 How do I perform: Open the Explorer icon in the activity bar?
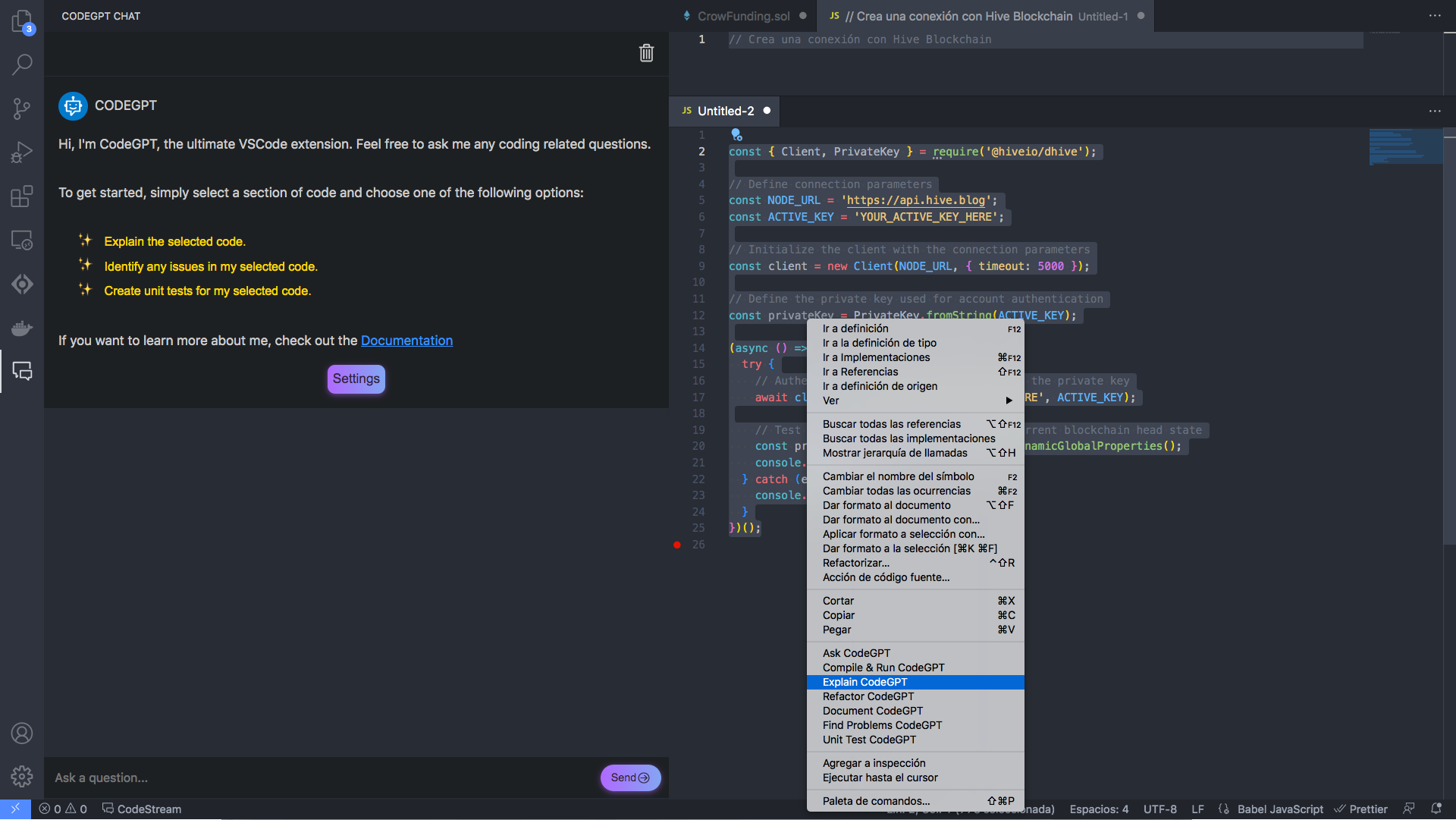(x=22, y=21)
